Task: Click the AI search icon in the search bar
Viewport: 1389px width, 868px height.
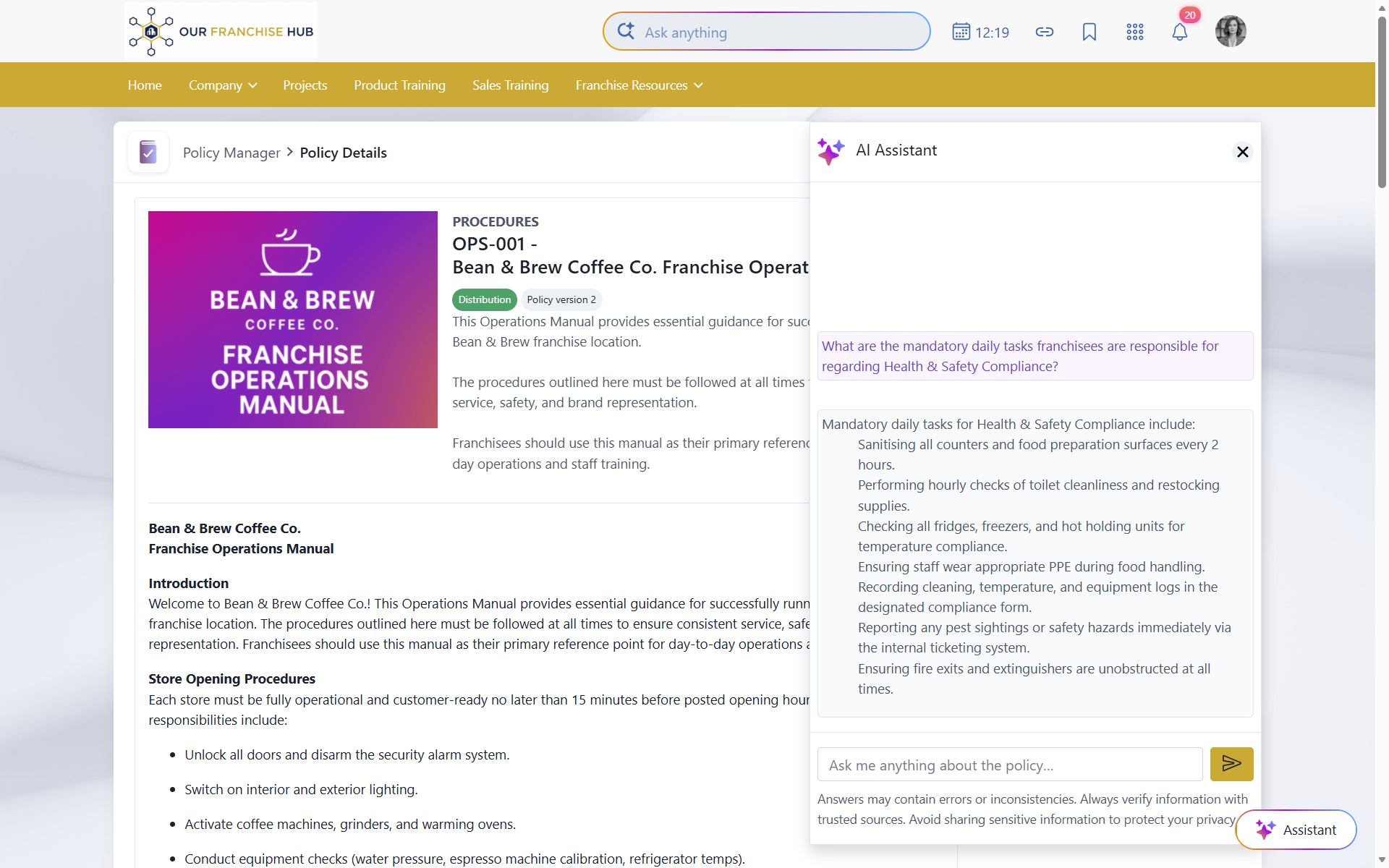Action: click(x=626, y=31)
